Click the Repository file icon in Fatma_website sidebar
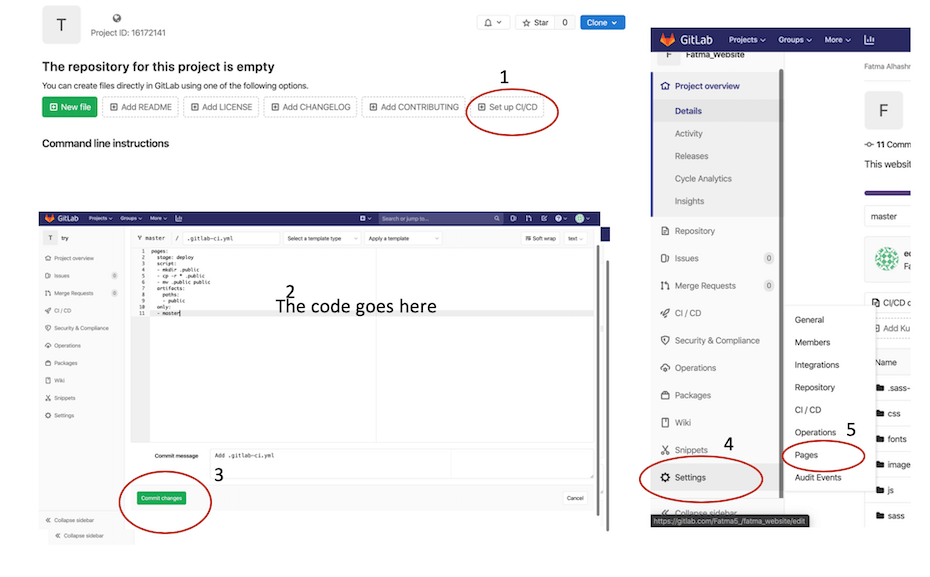 coord(665,231)
